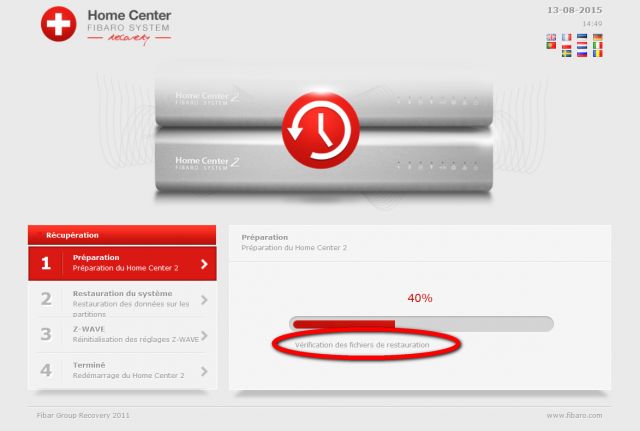The width and height of the screenshot is (640, 431).
Task: Select step 4 Terminé
Action: coord(122,371)
